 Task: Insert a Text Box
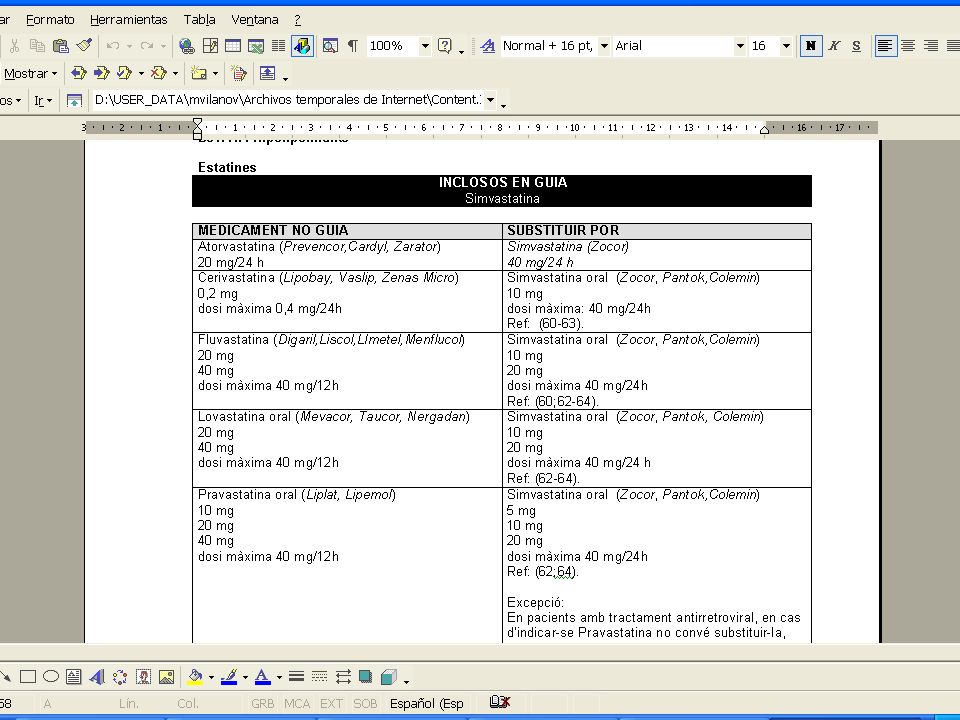click(73, 677)
